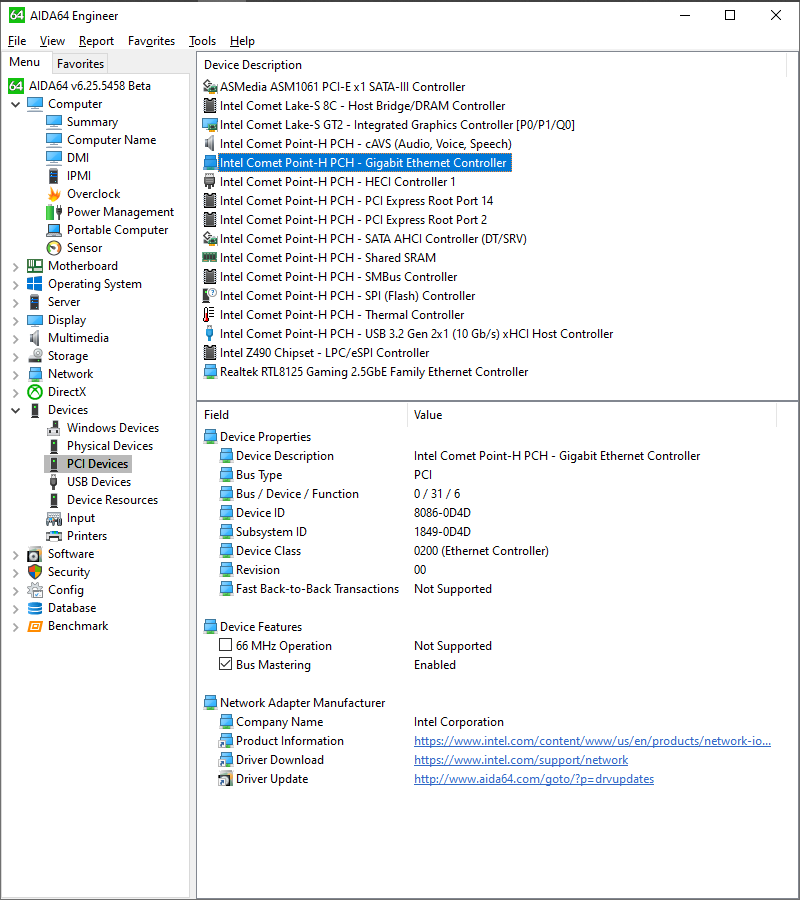Select the Operating System Windows logo icon

pyautogui.click(x=35, y=284)
